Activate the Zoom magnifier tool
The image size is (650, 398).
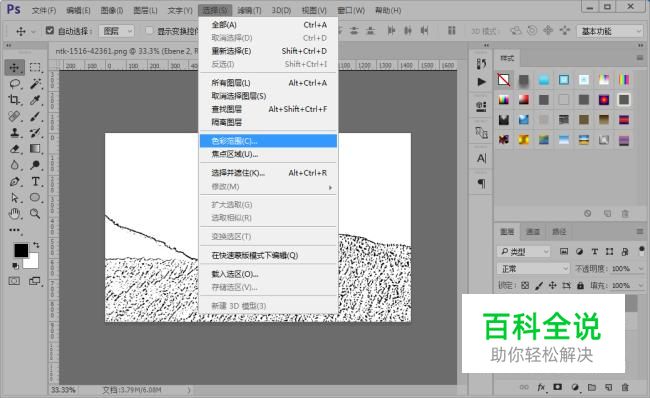(x=35, y=214)
